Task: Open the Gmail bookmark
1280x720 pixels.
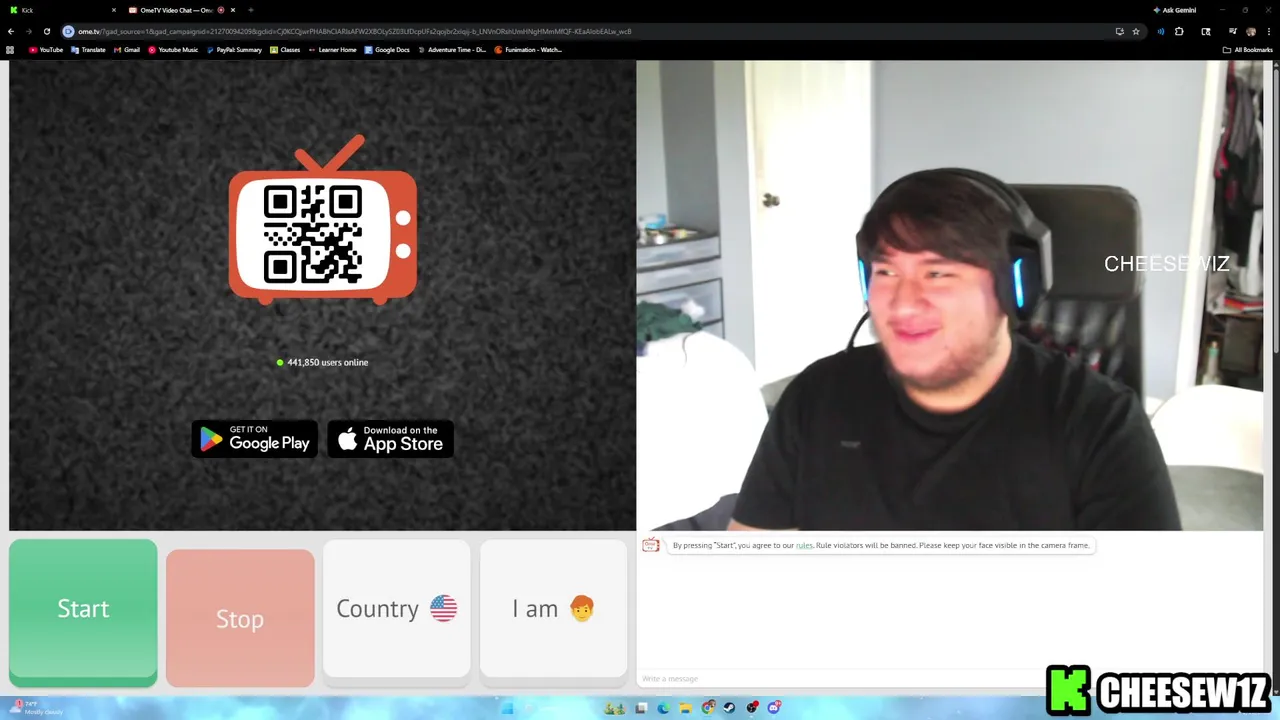Action: tap(127, 50)
